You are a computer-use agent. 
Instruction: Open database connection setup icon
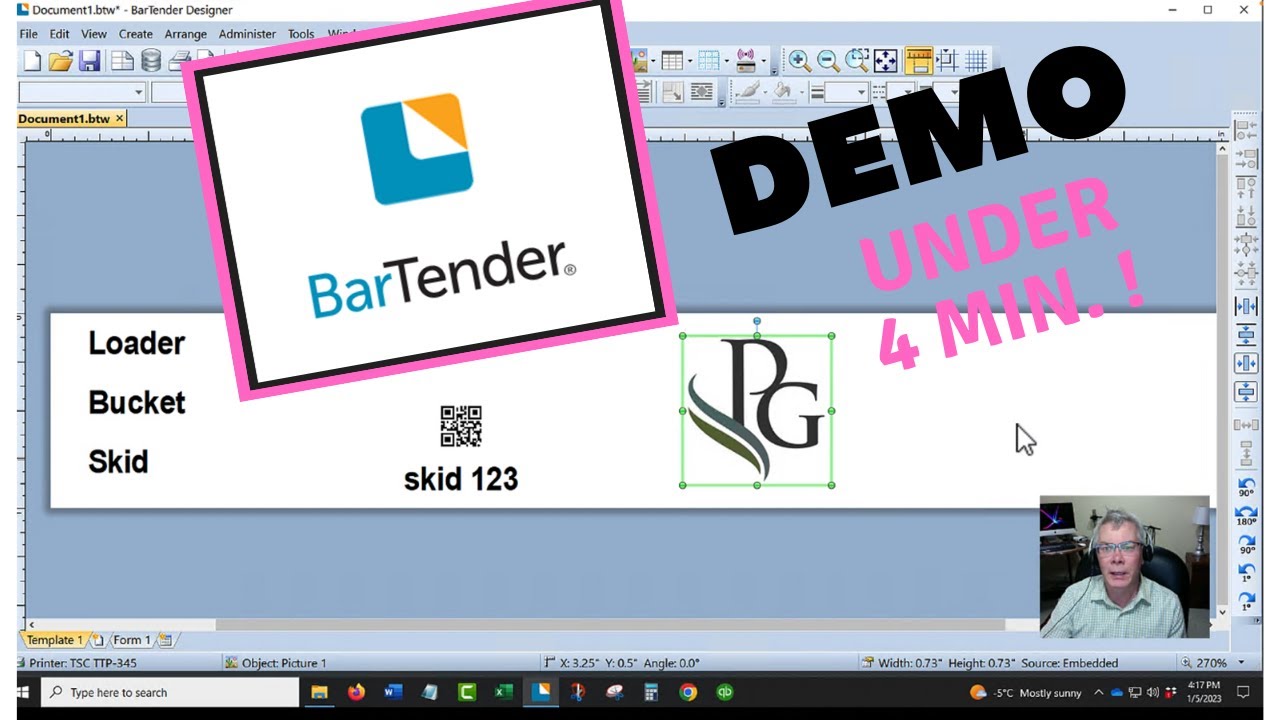(151, 61)
